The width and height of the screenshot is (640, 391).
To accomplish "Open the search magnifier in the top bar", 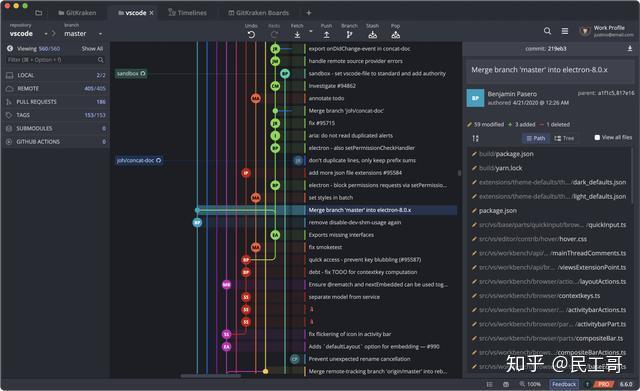I will click(x=547, y=31).
